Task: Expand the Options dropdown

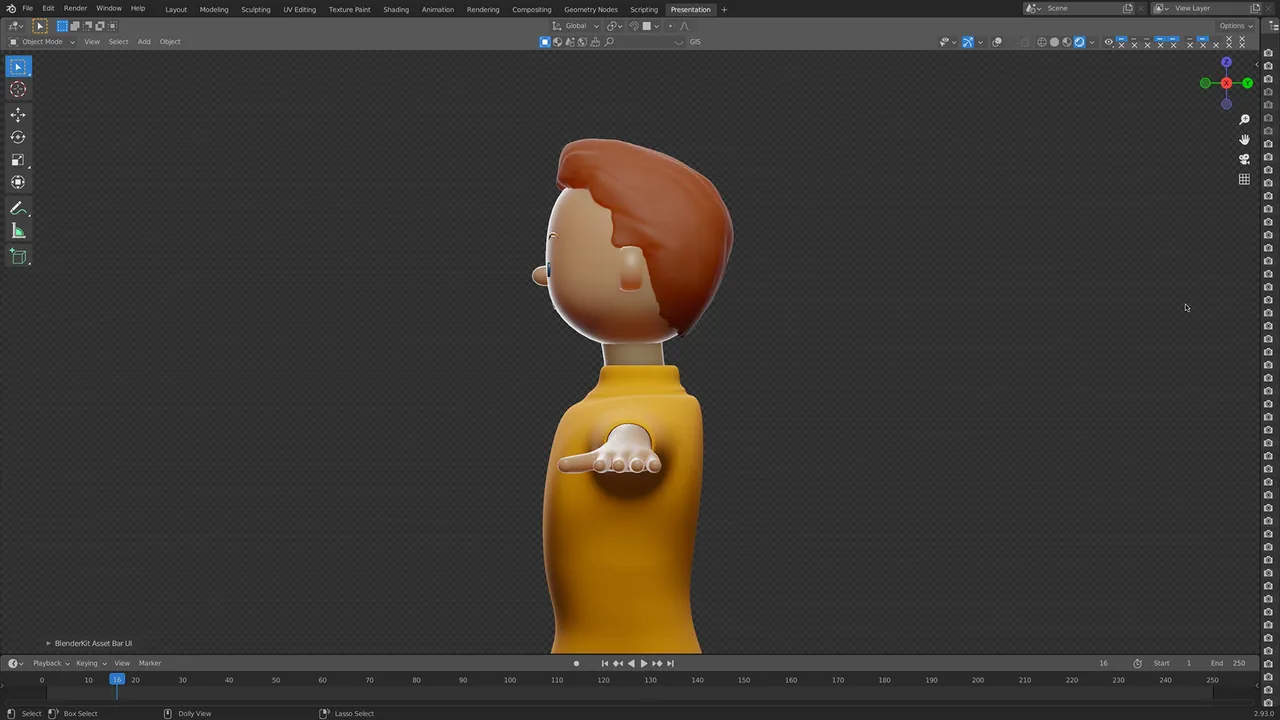Action: (x=1235, y=26)
